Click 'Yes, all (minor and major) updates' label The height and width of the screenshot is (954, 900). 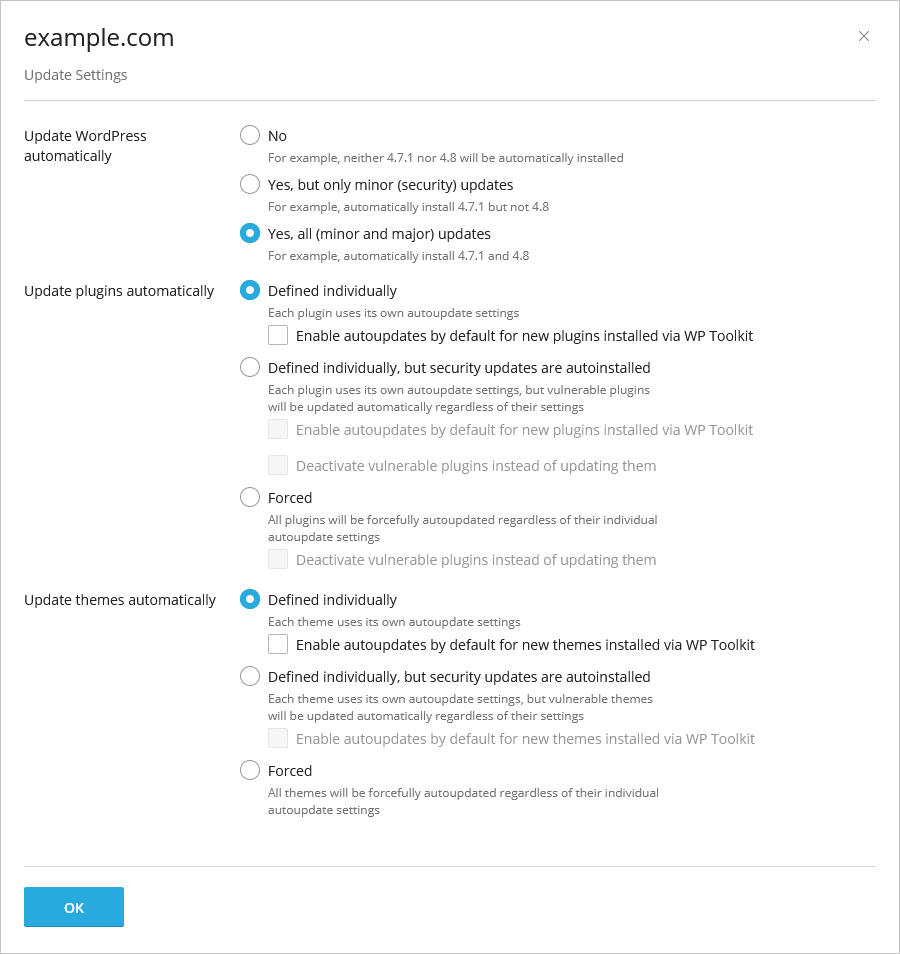pos(379,234)
